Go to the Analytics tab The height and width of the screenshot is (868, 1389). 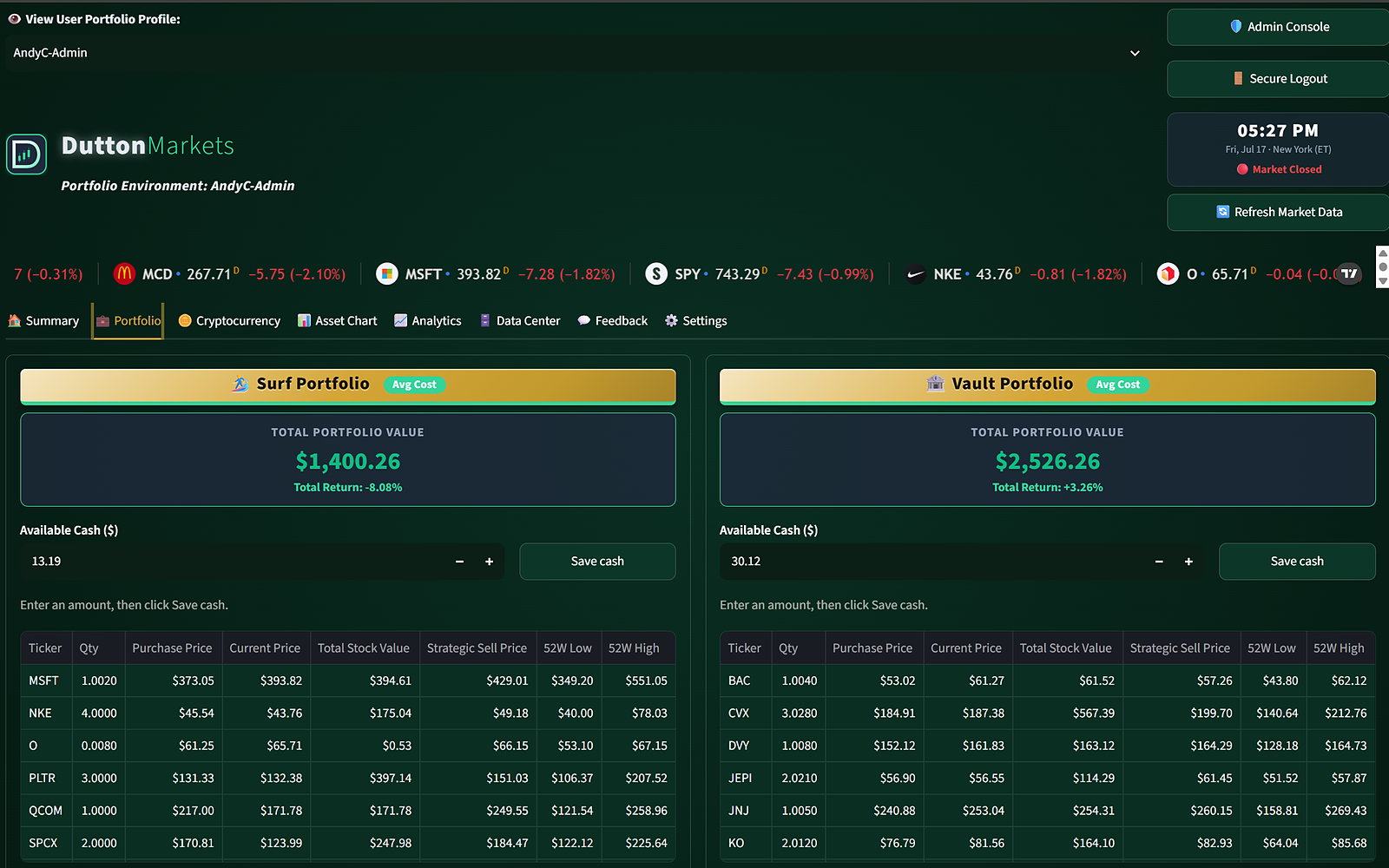428,320
